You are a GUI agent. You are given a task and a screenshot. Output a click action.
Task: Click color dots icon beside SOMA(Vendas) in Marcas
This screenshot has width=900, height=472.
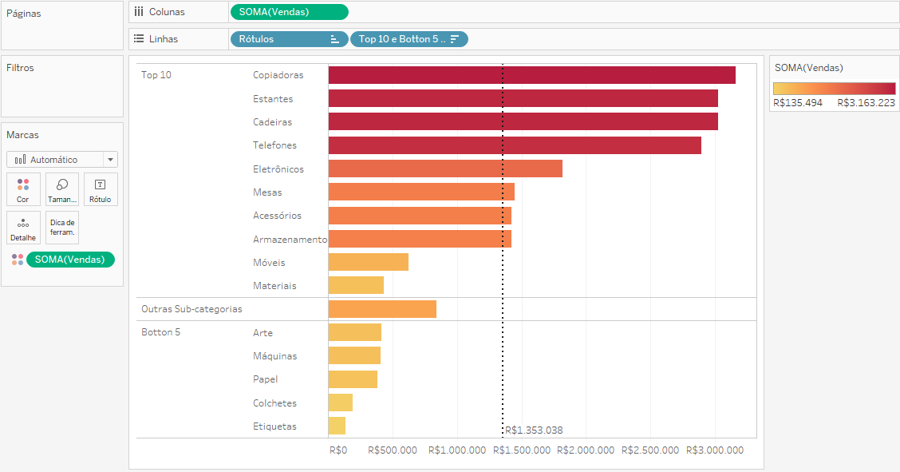point(17,260)
